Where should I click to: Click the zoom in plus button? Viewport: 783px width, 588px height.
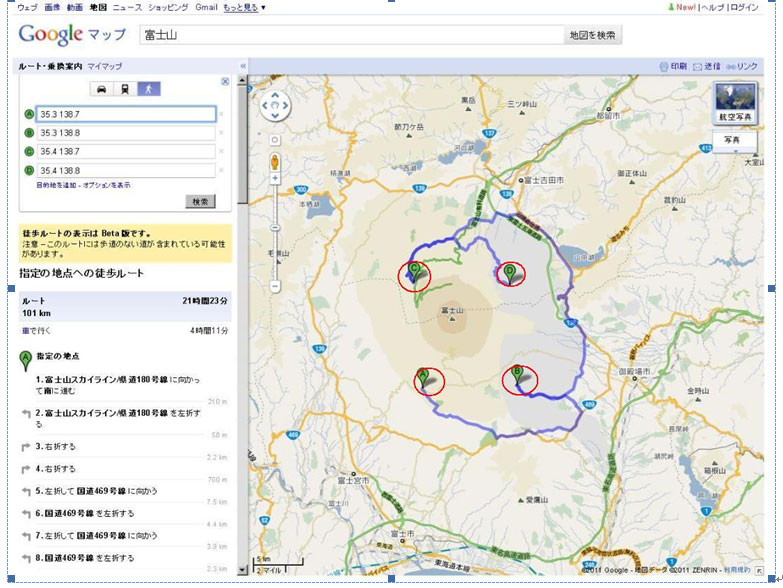(x=275, y=178)
